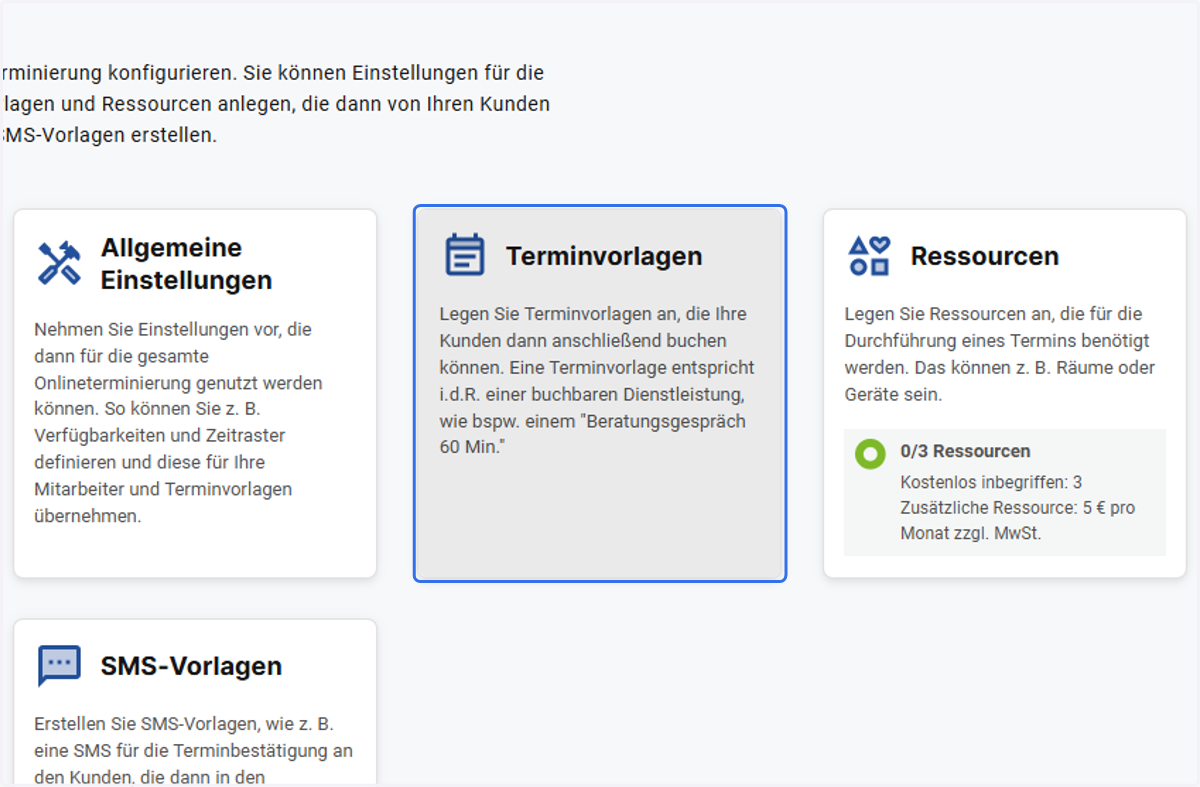Open the Ressourcen card title

(x=984, y=256)
